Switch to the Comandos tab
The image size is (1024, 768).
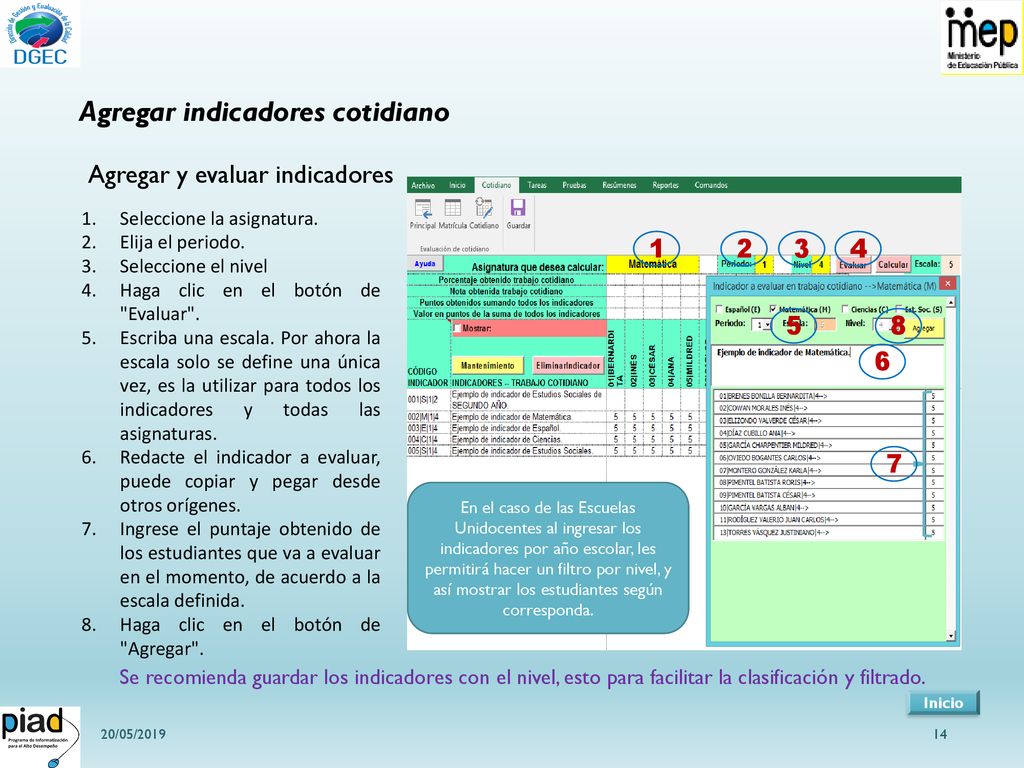711,185
